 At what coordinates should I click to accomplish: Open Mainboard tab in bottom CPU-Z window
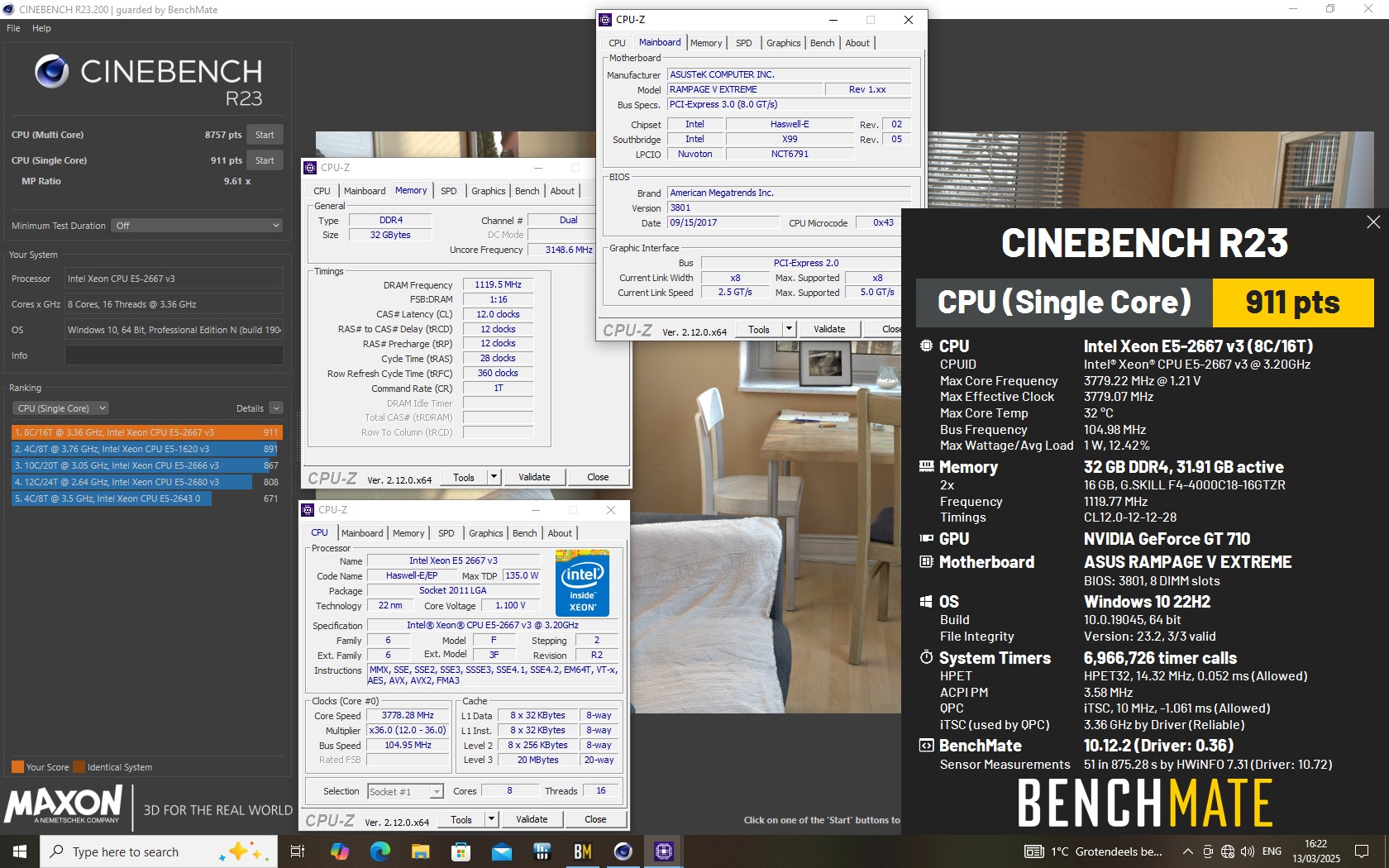[x=362, y=533]
